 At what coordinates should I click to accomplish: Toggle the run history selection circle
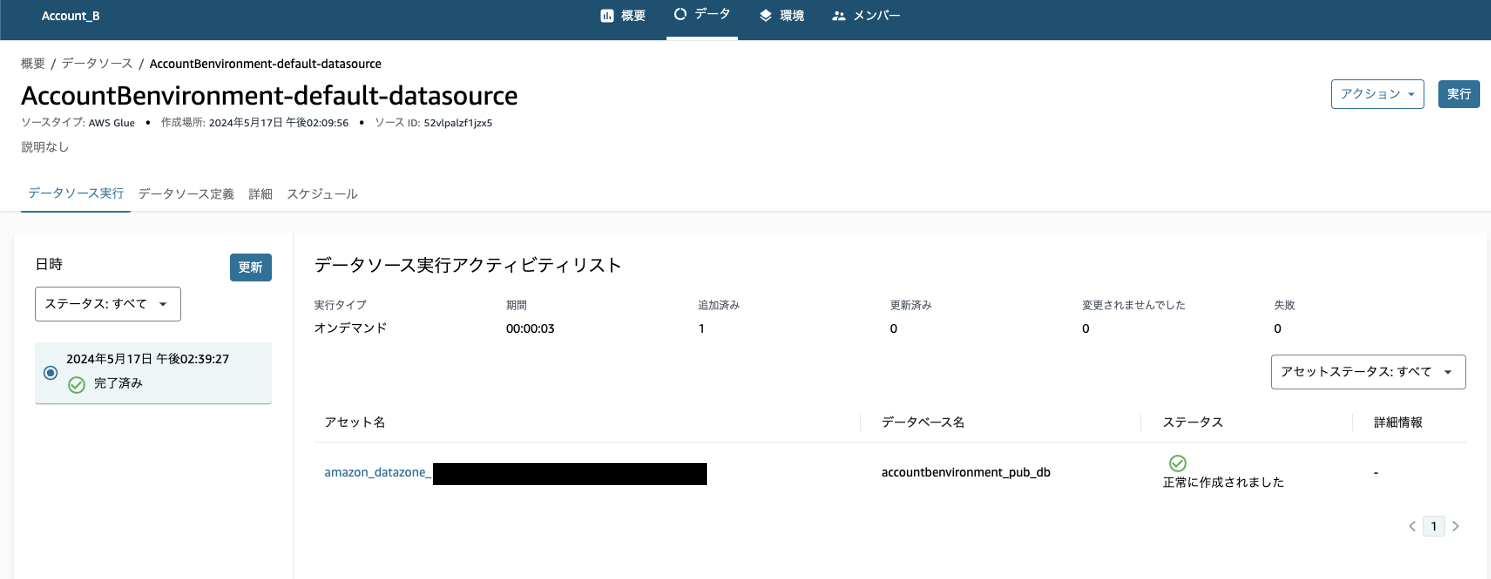coord(50,372)
